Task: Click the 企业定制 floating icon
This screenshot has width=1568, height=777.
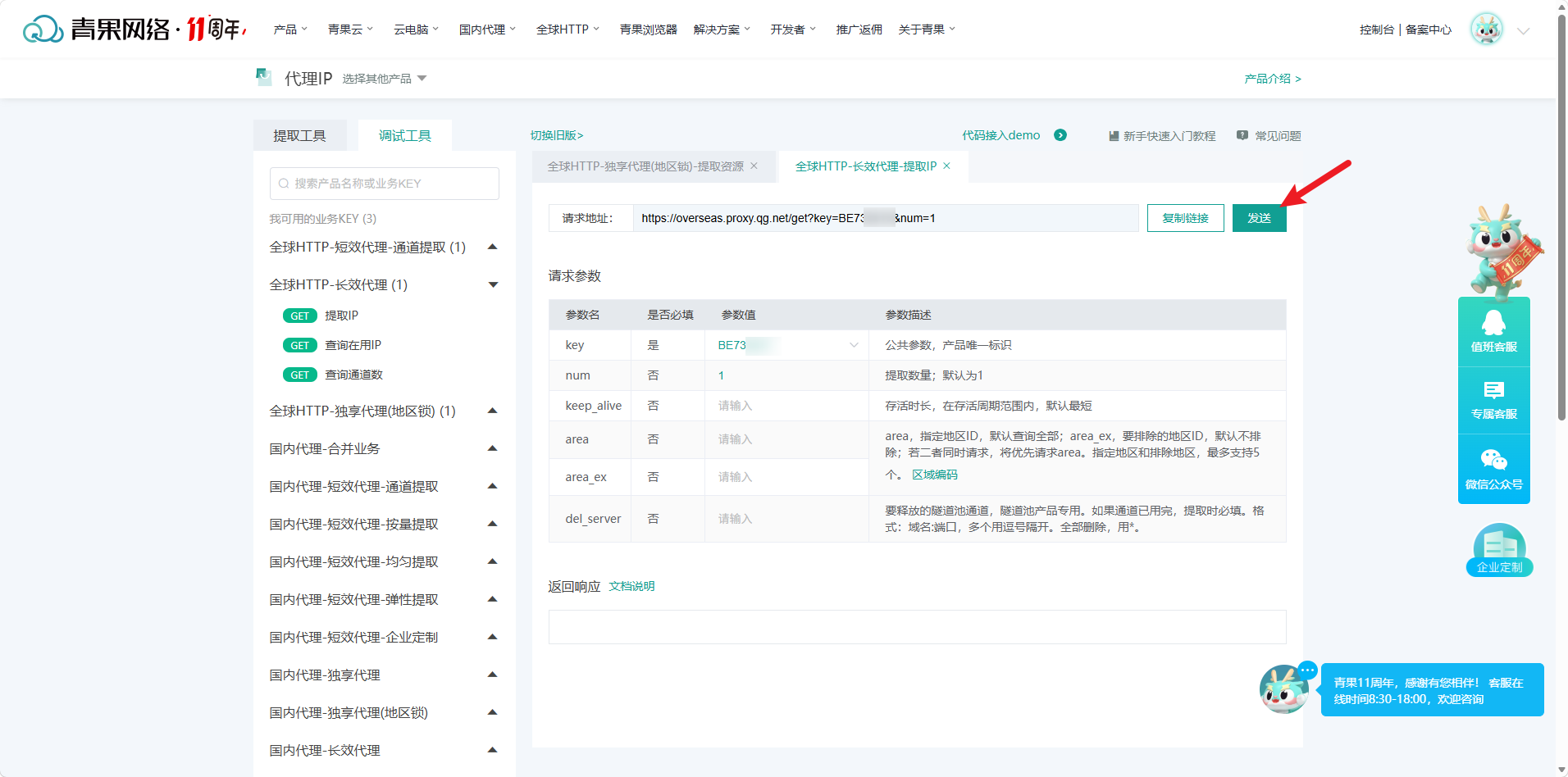Action: pos(1500,550)
